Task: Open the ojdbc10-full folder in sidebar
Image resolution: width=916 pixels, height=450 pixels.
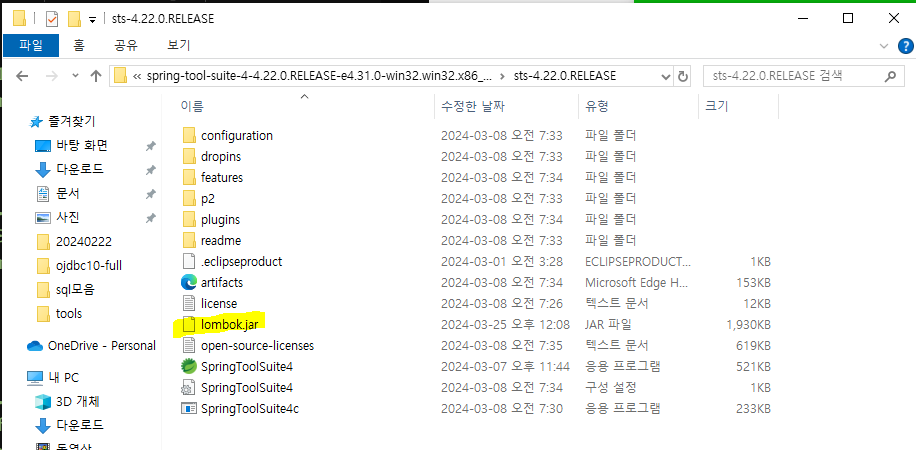Action: point(79,265)
